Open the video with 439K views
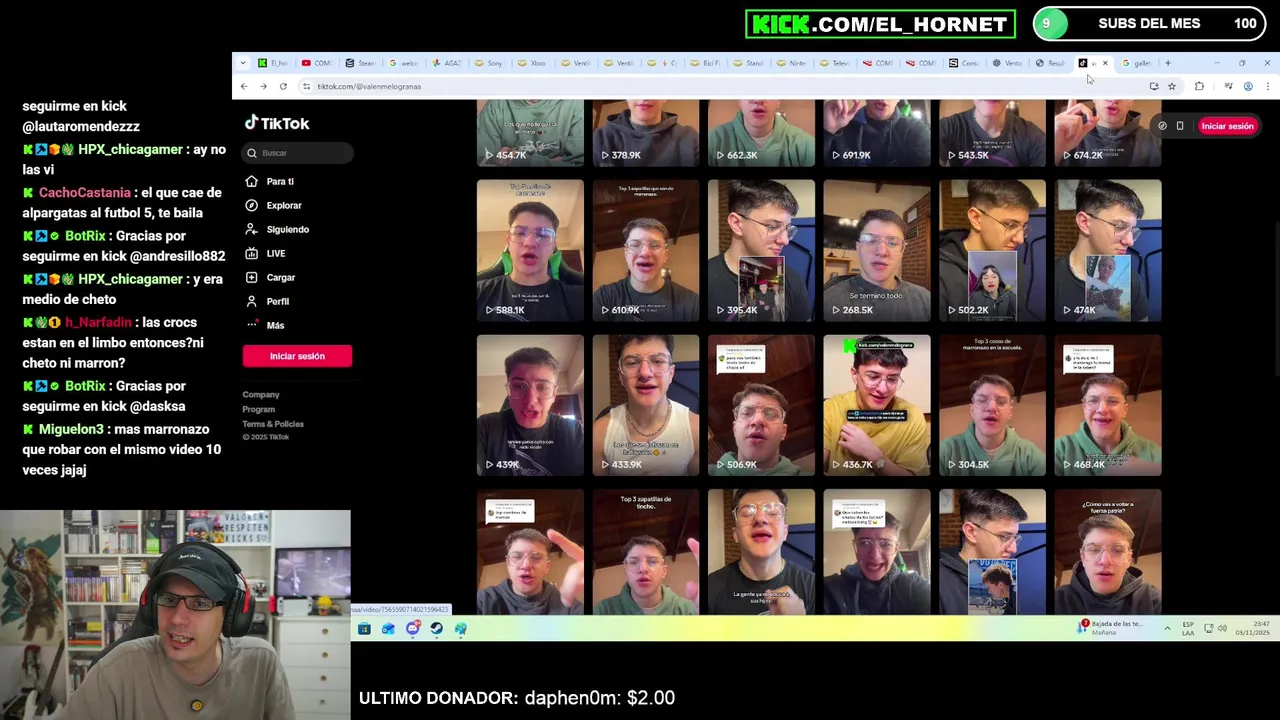 click(x=530, y=405)
